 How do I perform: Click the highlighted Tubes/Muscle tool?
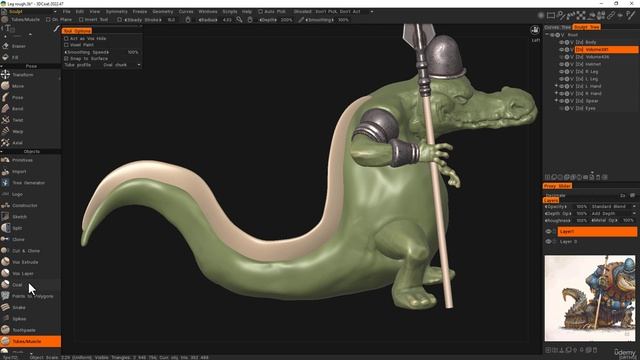30,341
